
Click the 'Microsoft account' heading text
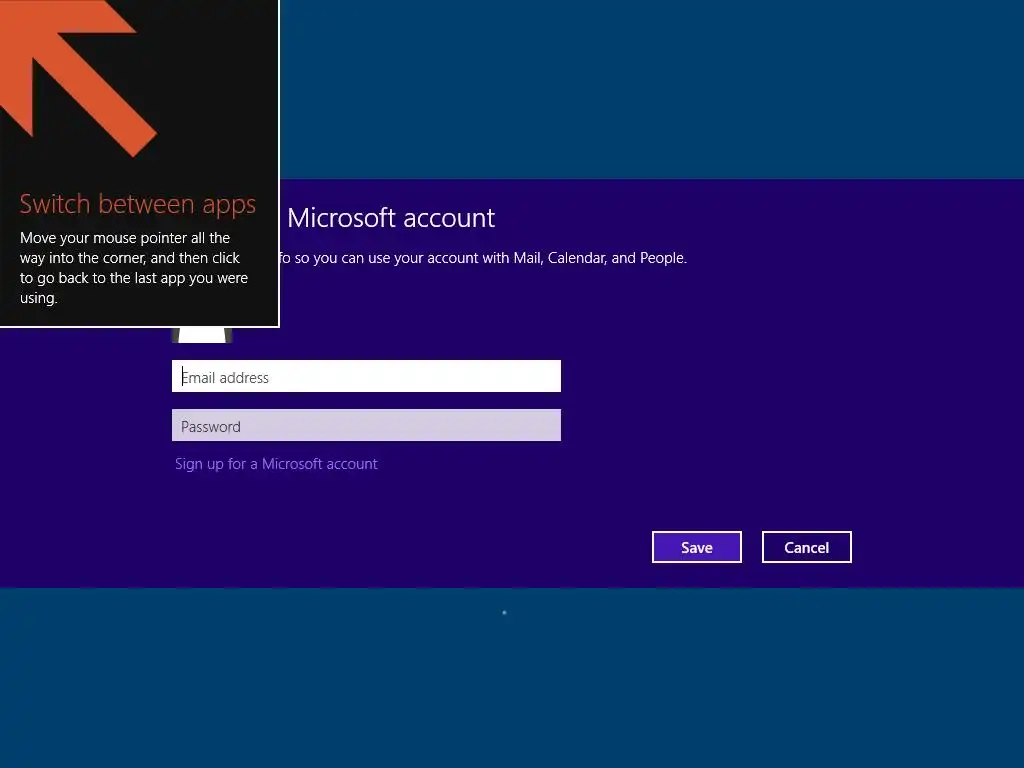391,217
